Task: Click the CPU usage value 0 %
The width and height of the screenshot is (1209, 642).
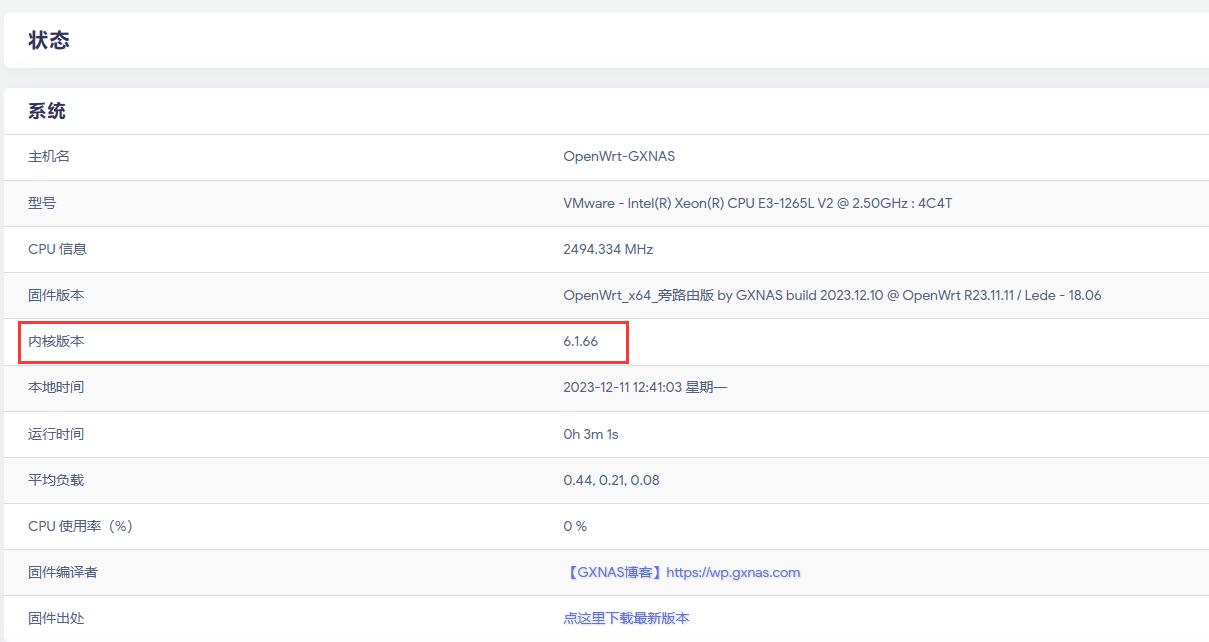Action: click(x=575, y=526)
